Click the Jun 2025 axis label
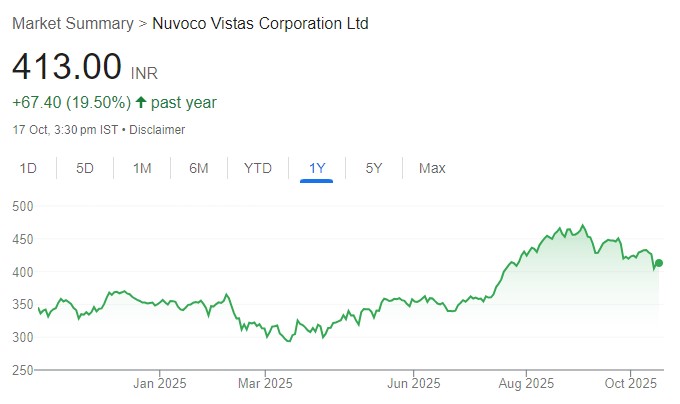Viewport: 680px width, 404px height. tap(413, 383)
